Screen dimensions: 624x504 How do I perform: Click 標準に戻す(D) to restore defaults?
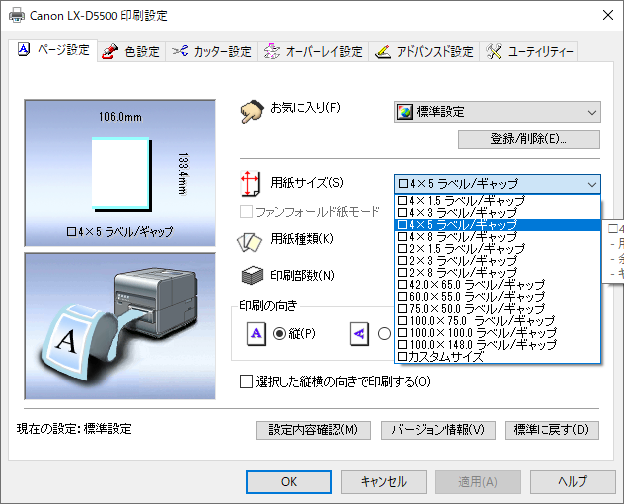[x=552, y=430]
